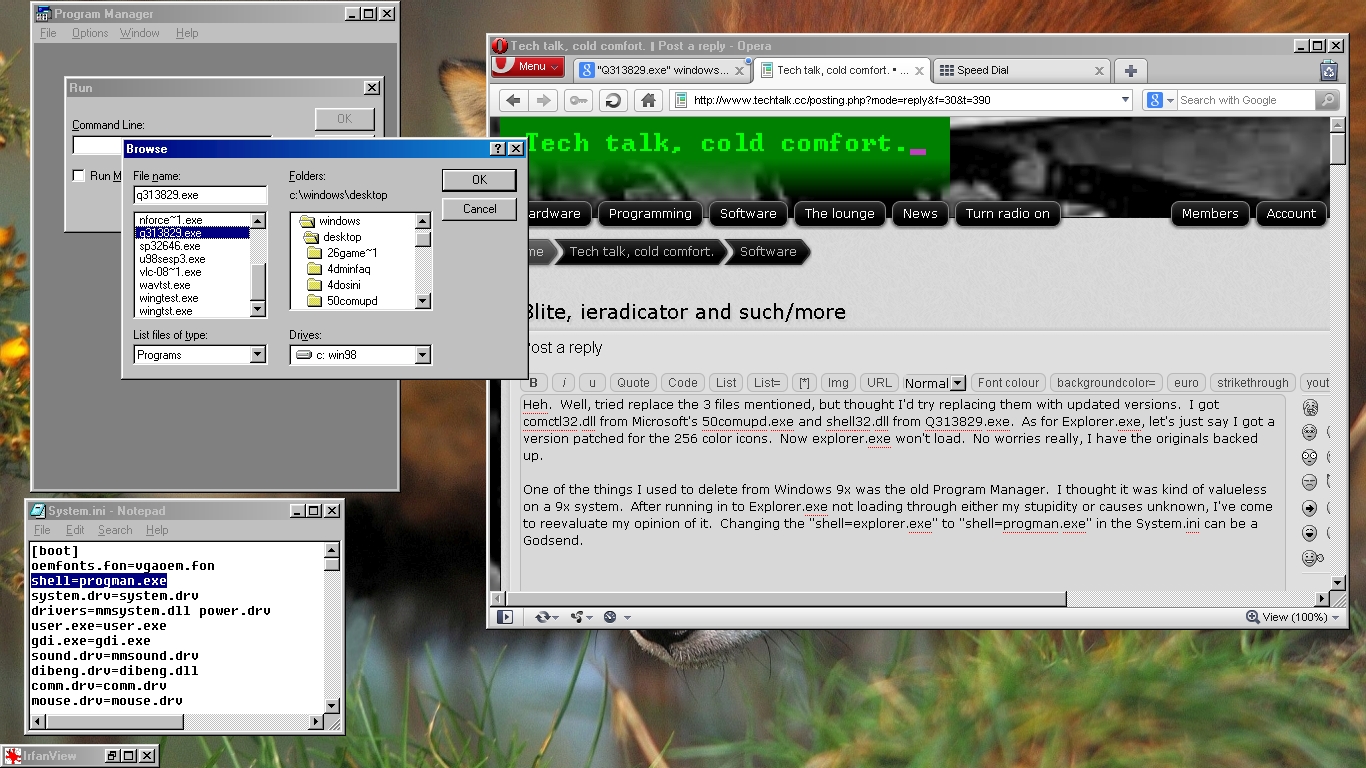Open the Drives dropdown in Browse dialog

(x=423, y=355)
